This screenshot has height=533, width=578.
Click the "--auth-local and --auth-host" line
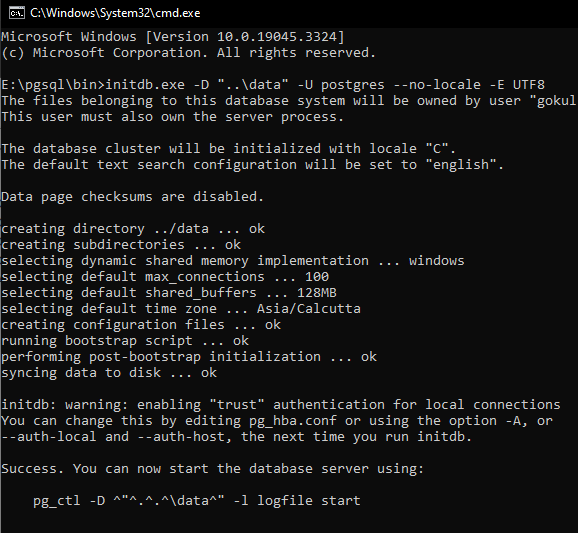tap(237, 437)
